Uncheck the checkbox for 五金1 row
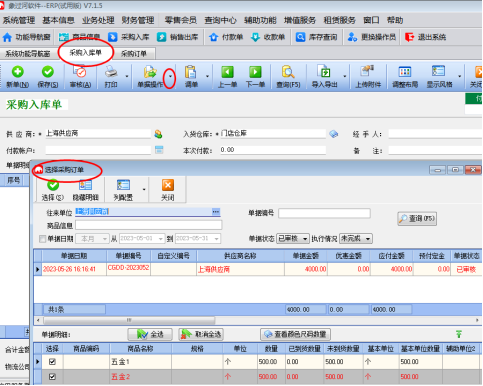The width and height of the screenshot is (483, 386). coord(52,362)
